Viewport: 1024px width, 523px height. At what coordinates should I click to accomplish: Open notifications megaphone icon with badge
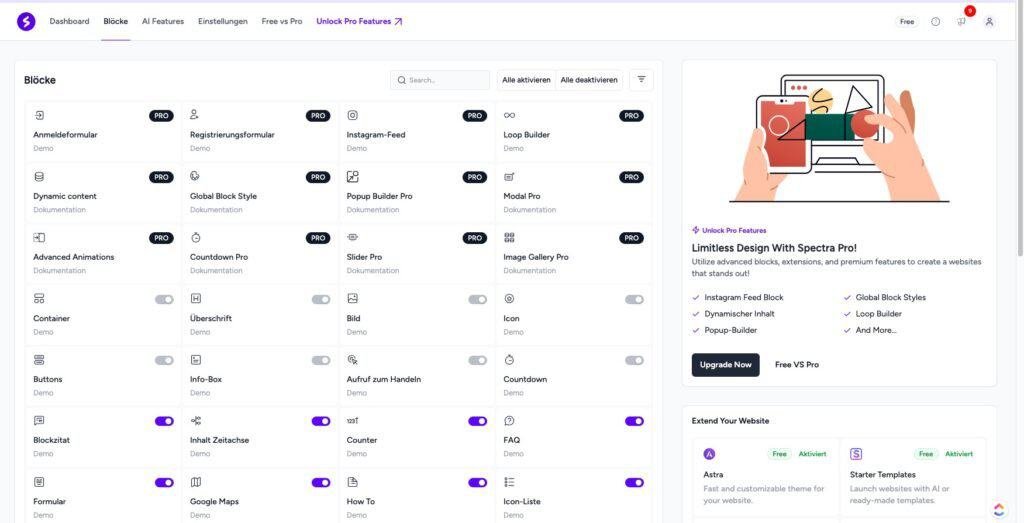click(962, 21)
